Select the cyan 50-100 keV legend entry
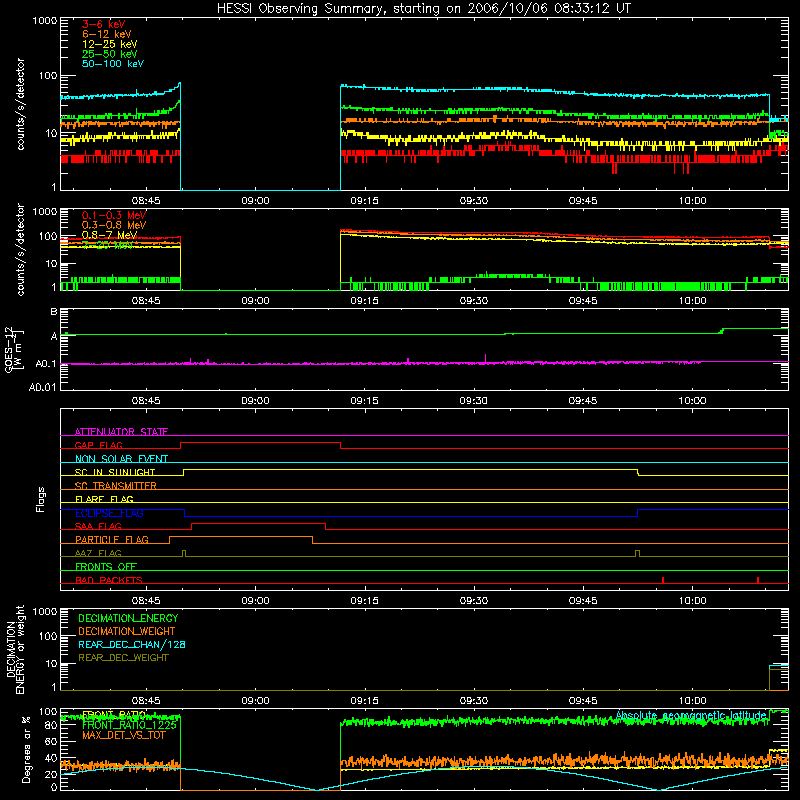The image size is (800, 800). pos(113,64)
